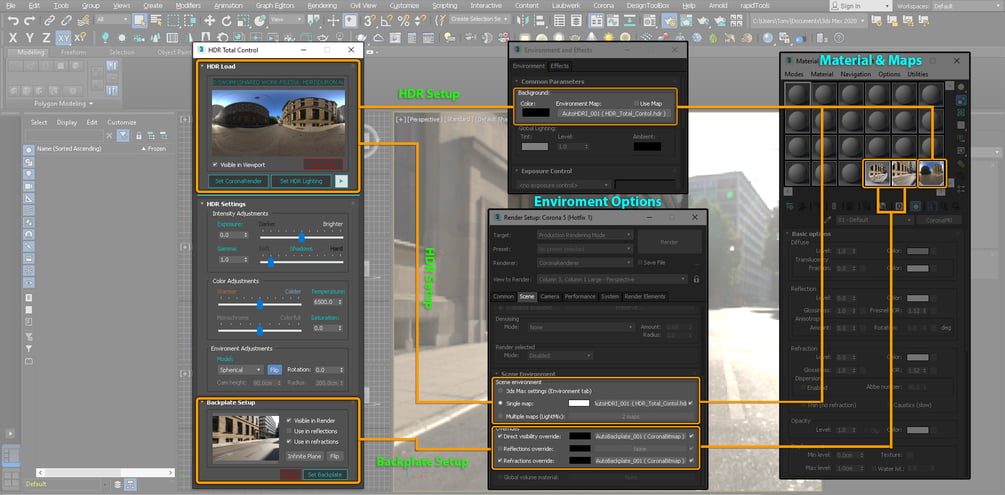This screenshot has width=1005, height=495.
Task: Toggle Use Map checkbox in Environment
Action: coord(636,103)
